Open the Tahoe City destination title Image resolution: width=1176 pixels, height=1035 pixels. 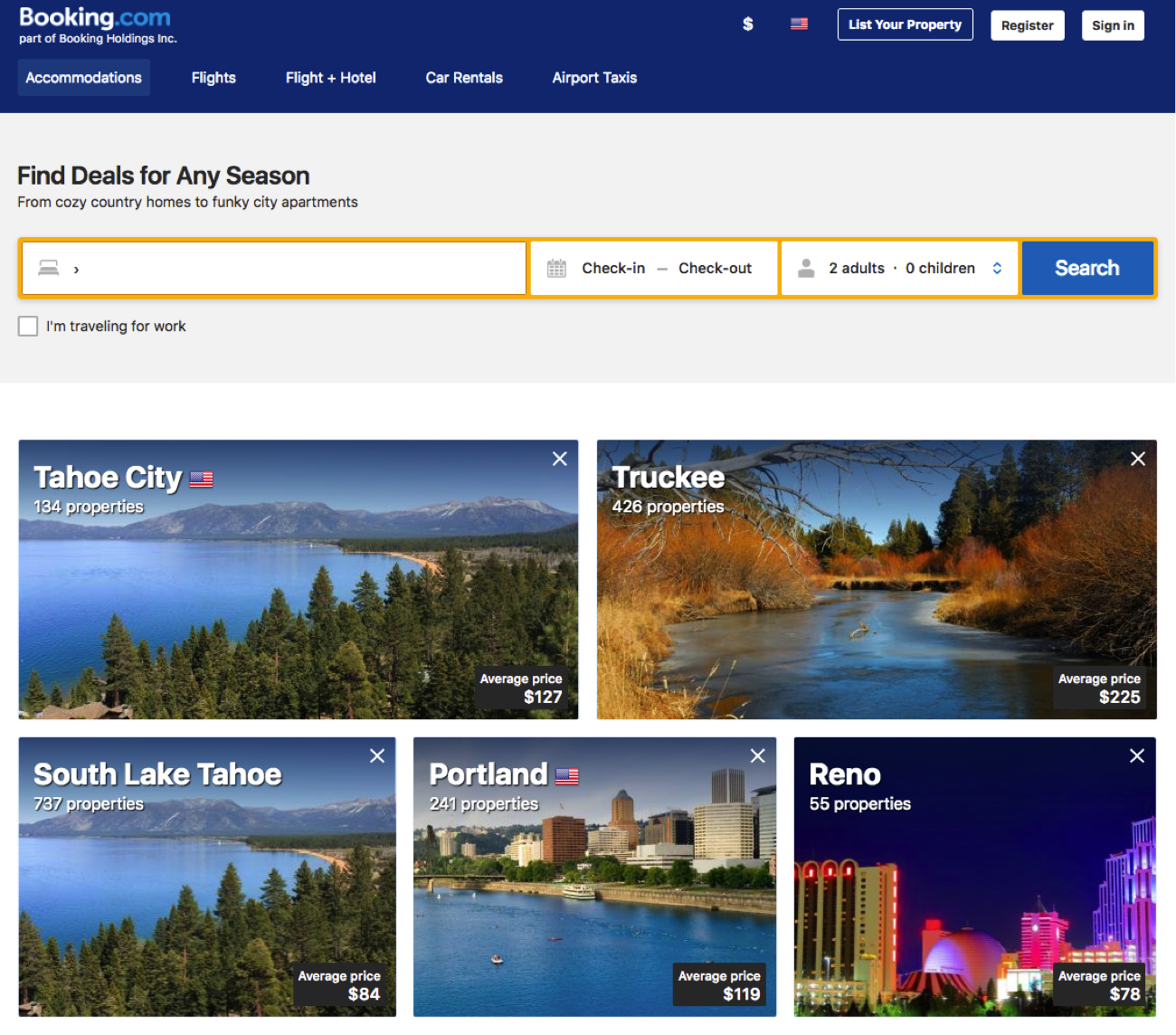tap(108, 478)
